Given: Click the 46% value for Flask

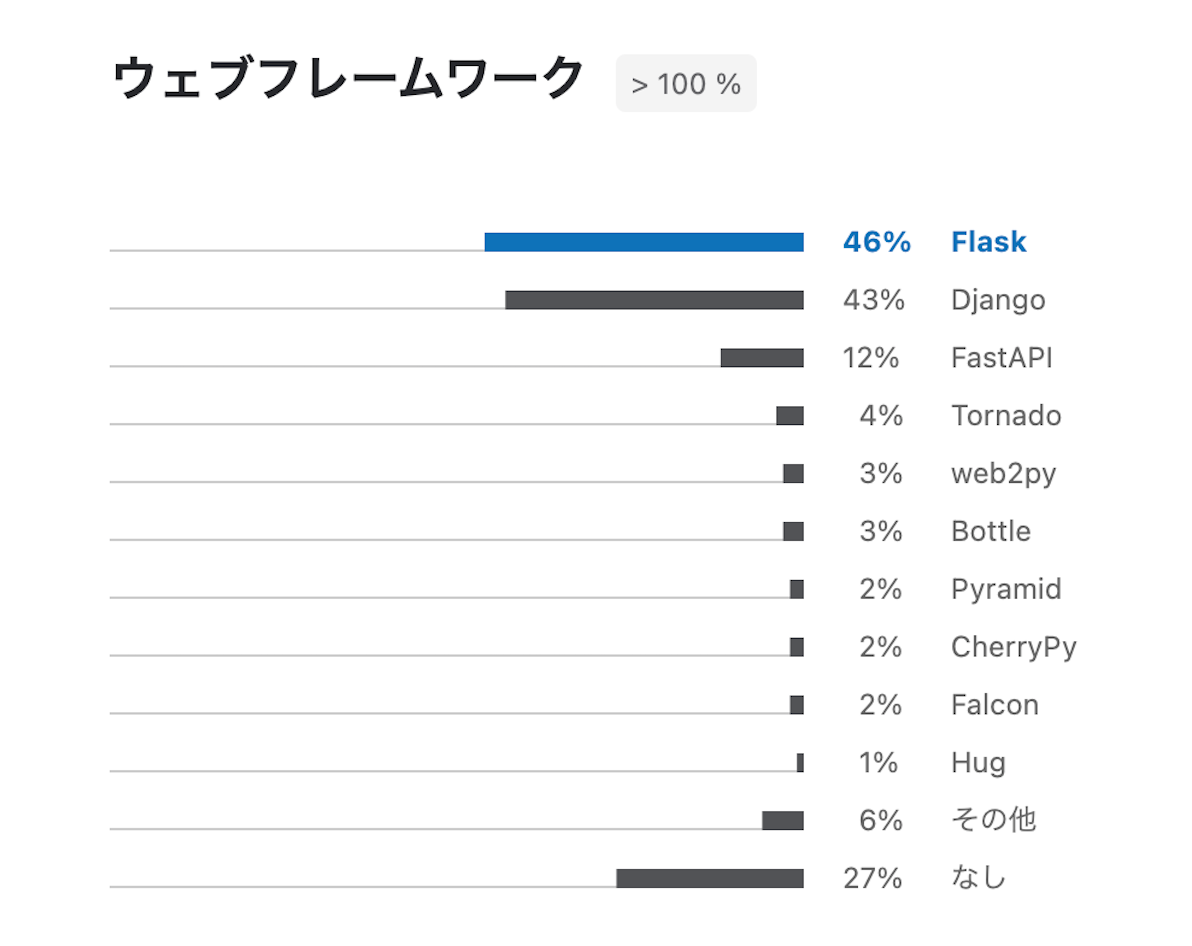Looking at the screenshot, I should (x=877, y=242).
